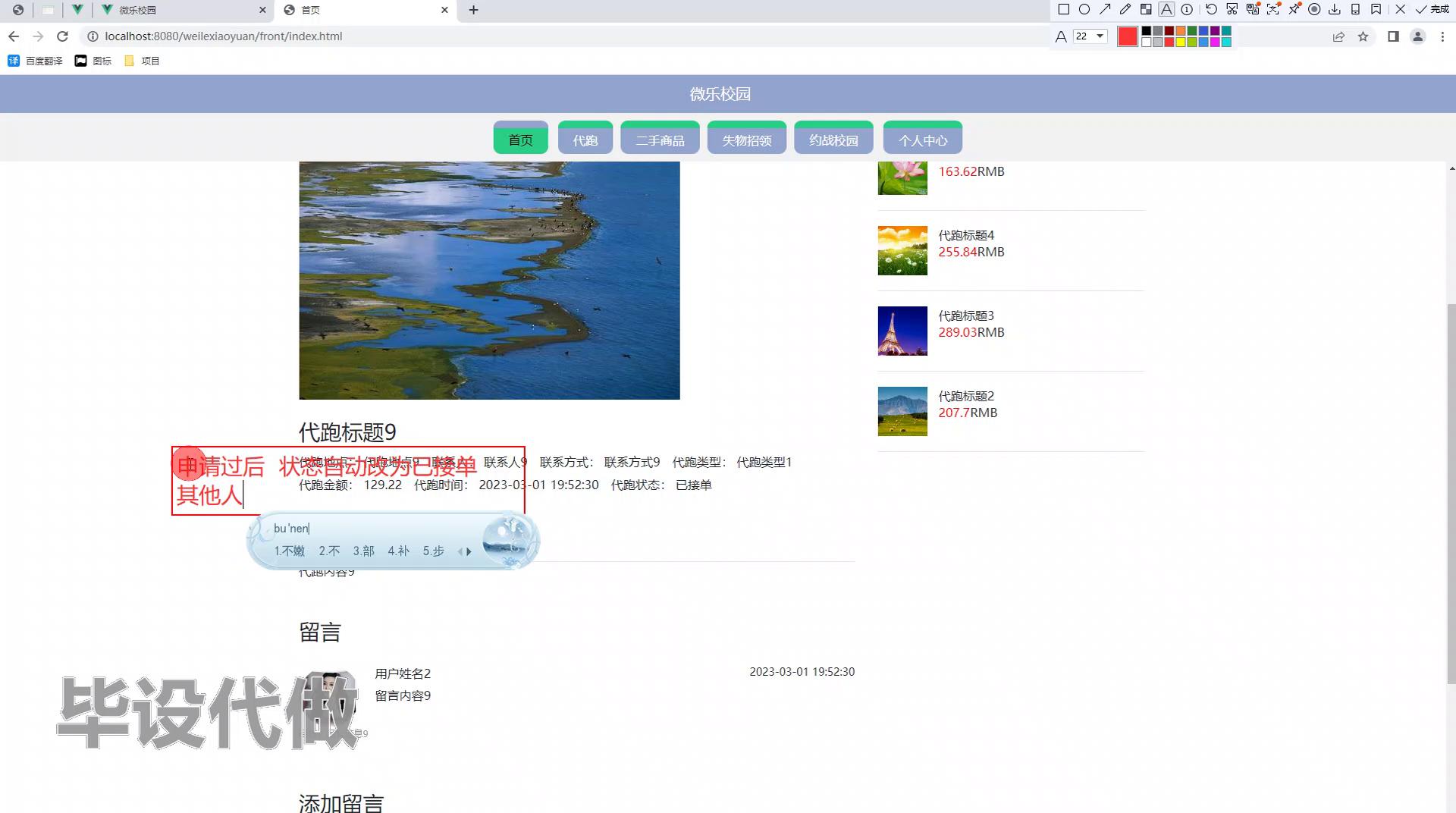This screenshot has height=813, width=1456.
Task: Choose IME candidate 2.不
Action: (x=329, y=551)
